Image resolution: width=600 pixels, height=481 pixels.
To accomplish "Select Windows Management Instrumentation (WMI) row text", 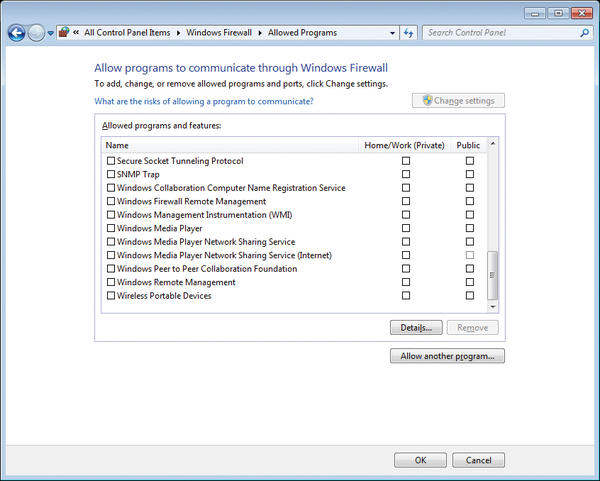I will coord(204,215).
